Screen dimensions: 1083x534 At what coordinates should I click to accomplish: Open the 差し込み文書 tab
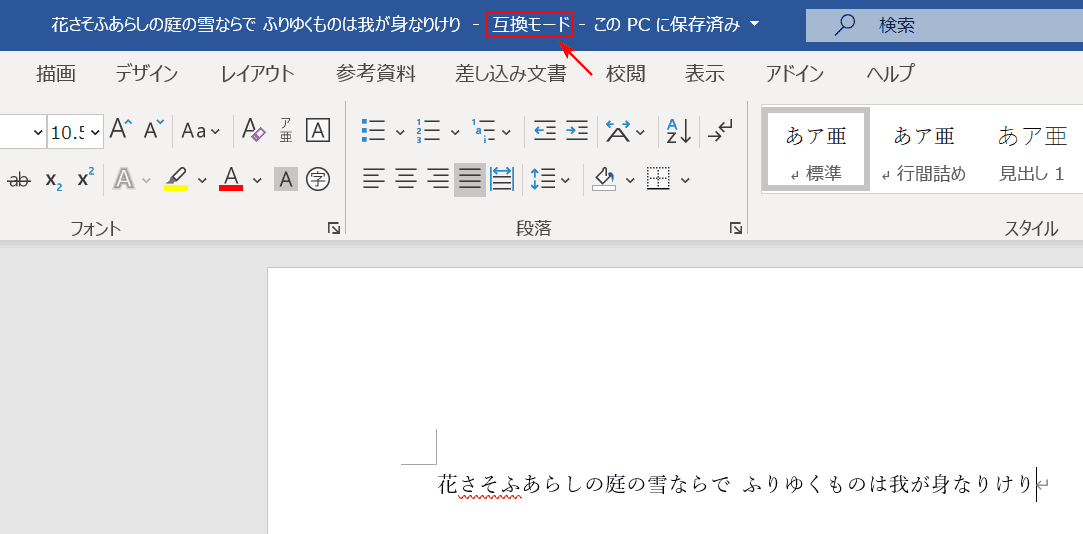pyautogui.click(x=510, y=73)
